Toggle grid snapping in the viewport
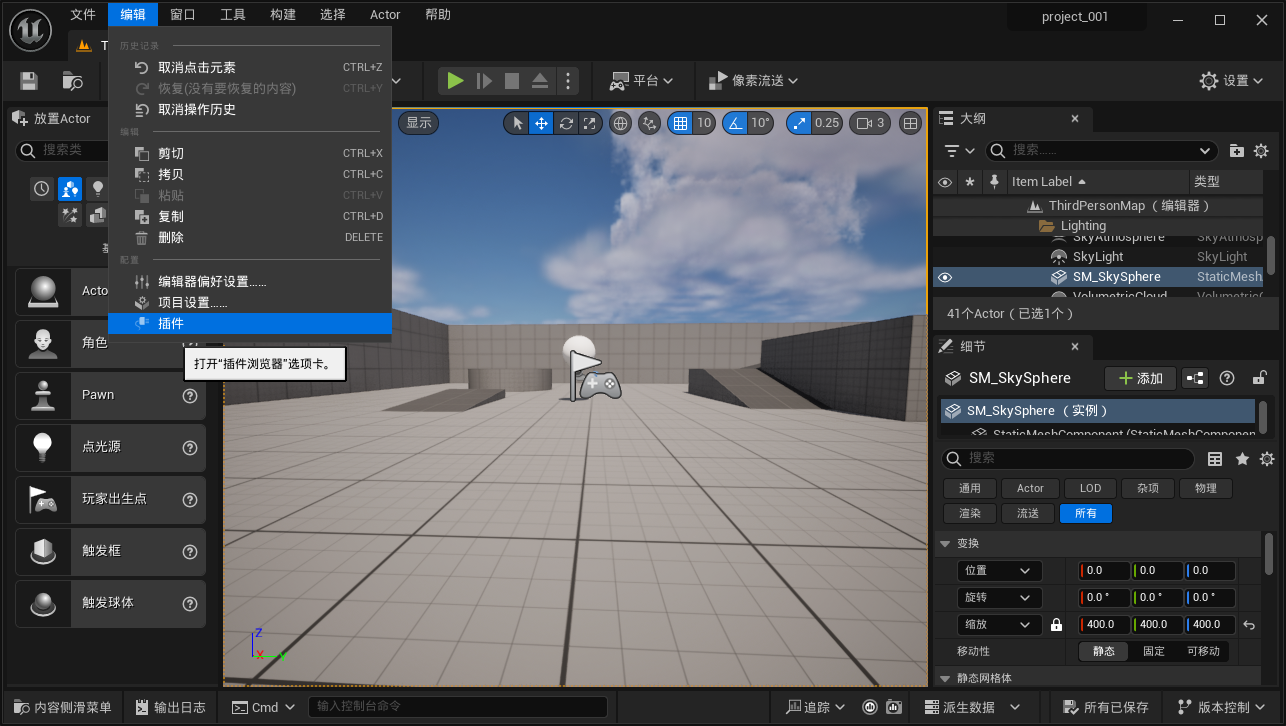Screen dimensions: 1286x726 tap(680, 123)
